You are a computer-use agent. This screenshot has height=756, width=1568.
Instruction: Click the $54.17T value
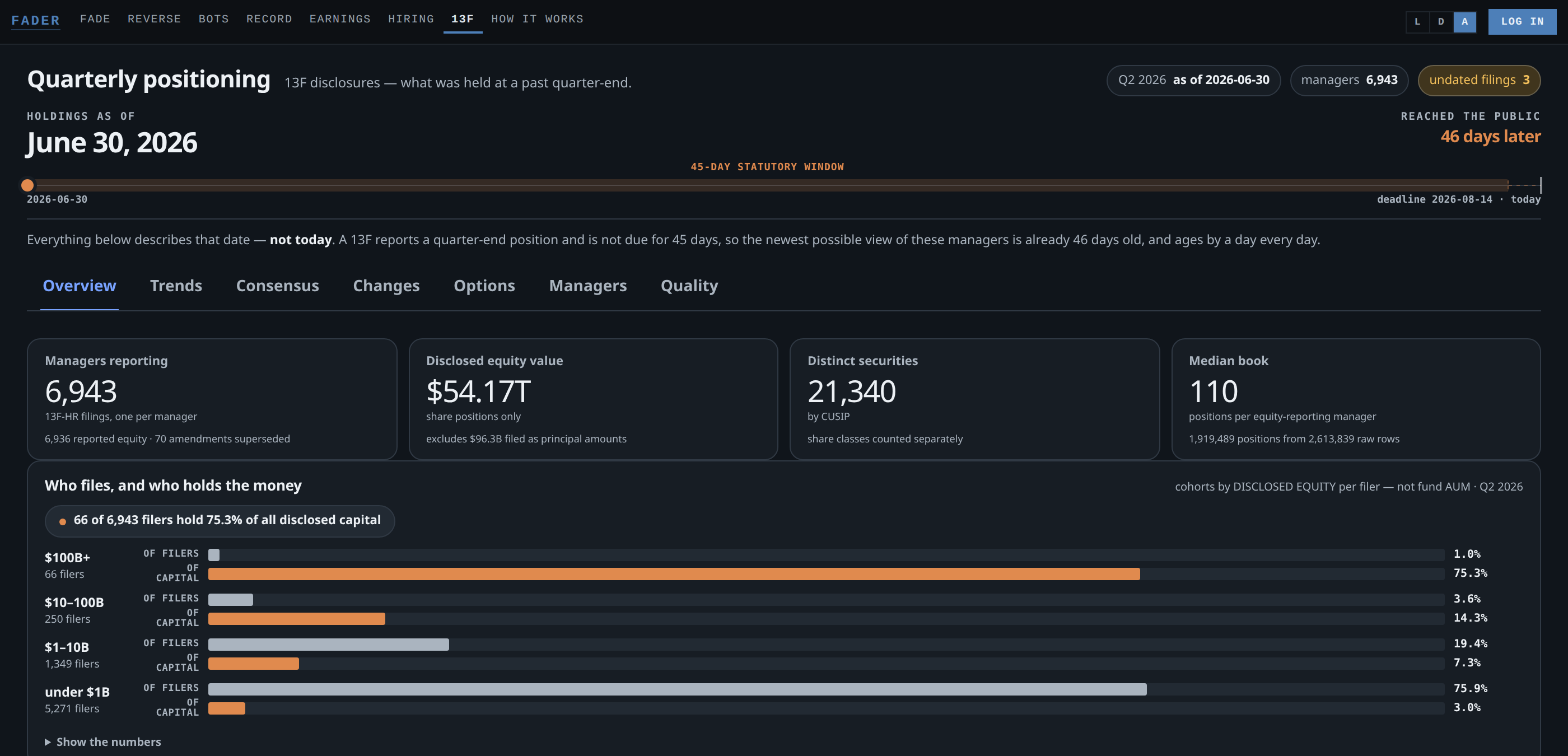tap(478, 391)
